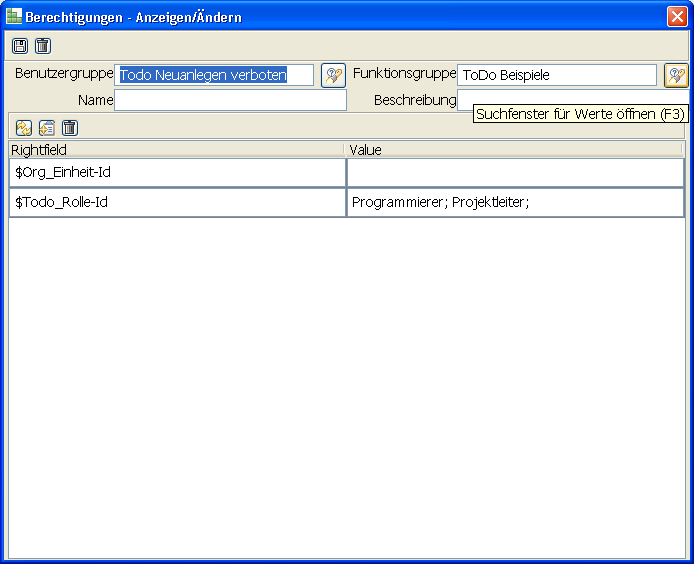Click trash icon in the table toolbar

click(69, 127)
